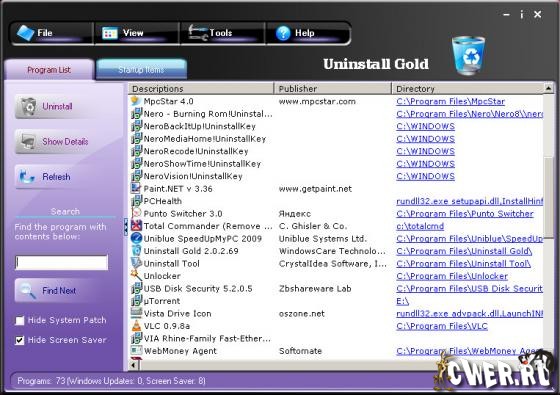Click the recycle bin logo icon
The height and width of the screenshot is (395, 560).
[x=469, y=56]
